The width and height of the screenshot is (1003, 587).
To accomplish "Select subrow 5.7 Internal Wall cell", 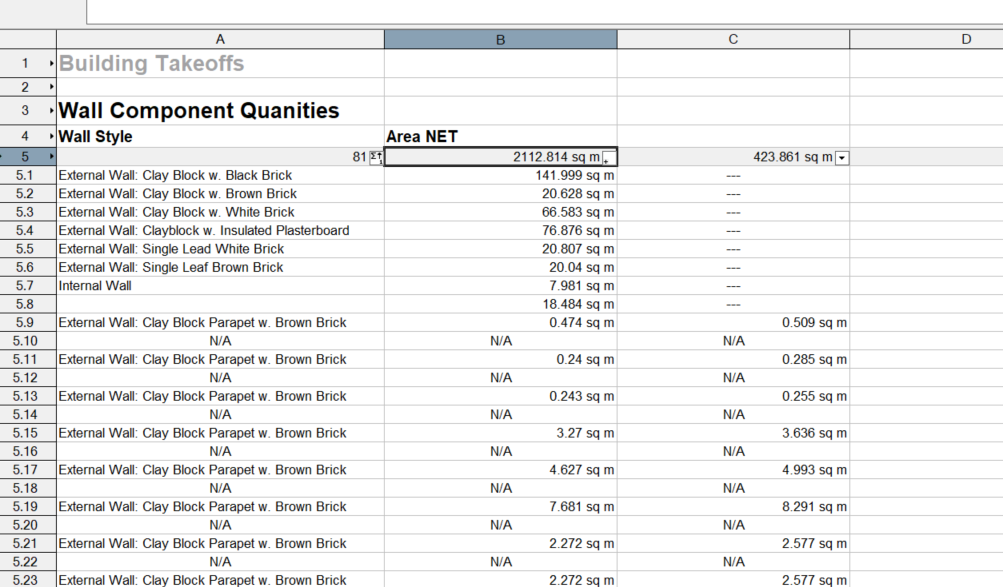I will pos(220,286).
